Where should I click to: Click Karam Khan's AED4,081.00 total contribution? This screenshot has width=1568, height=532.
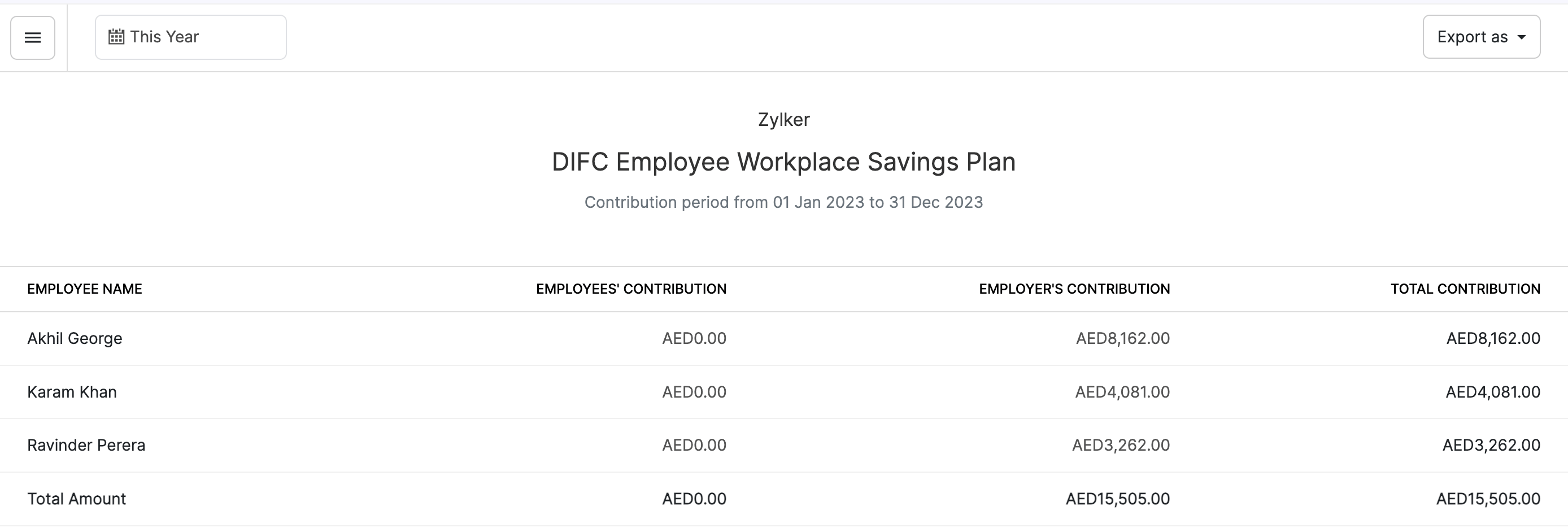tap(1492, 392)
